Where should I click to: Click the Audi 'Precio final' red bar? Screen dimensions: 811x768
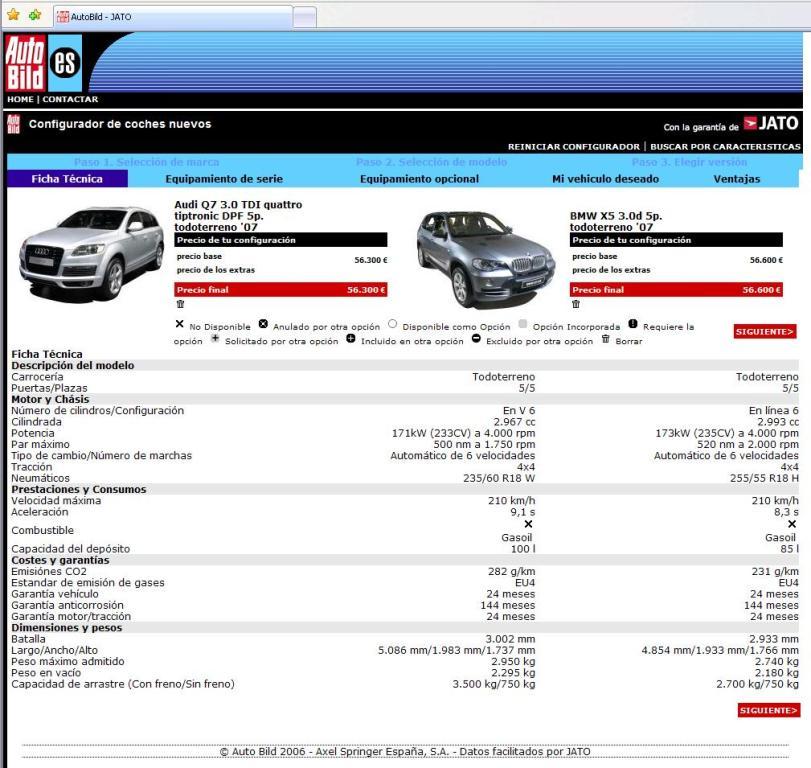[x=281, y=290]
